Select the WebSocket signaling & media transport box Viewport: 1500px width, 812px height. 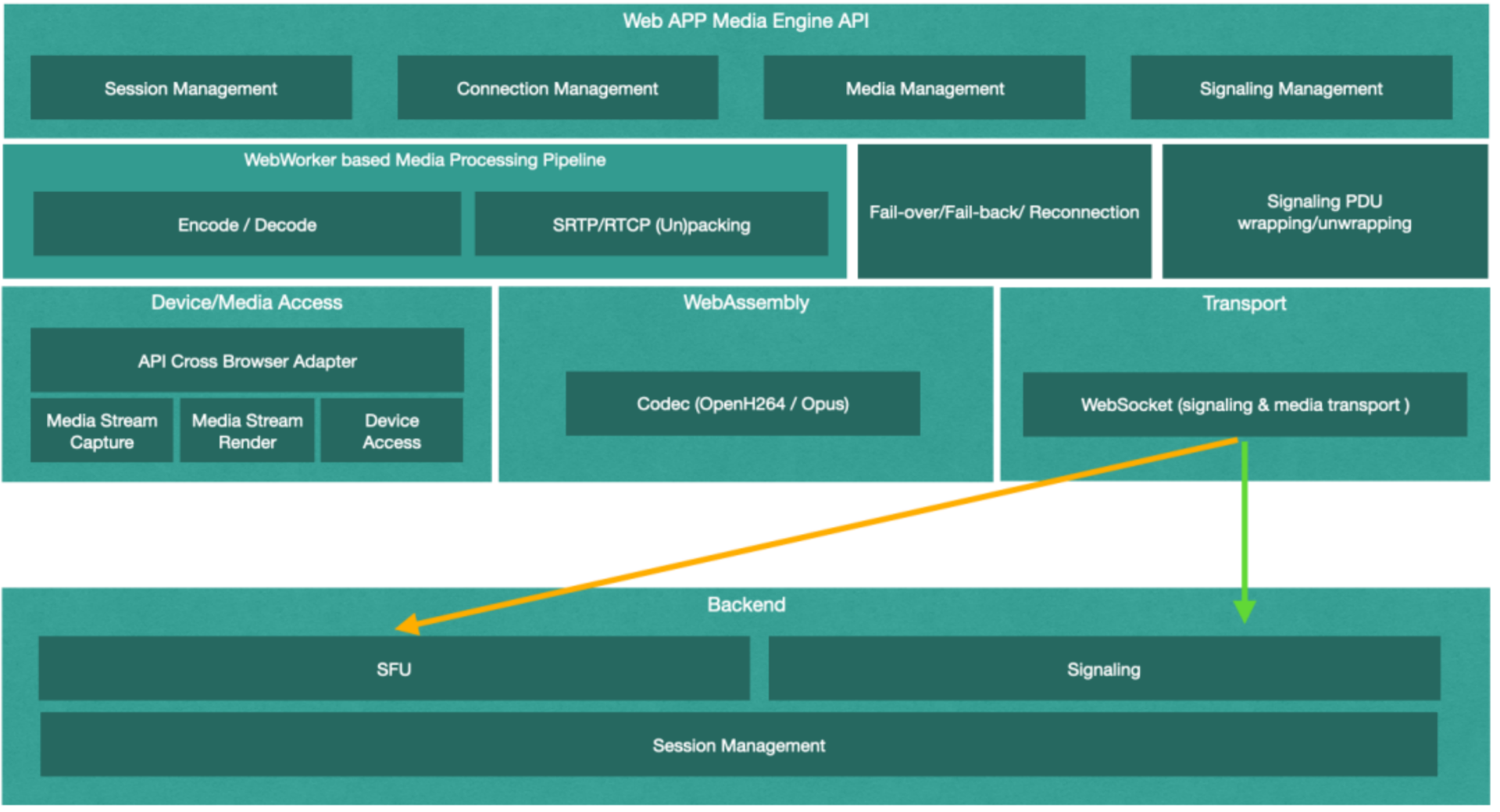(x=1245, y=404)
